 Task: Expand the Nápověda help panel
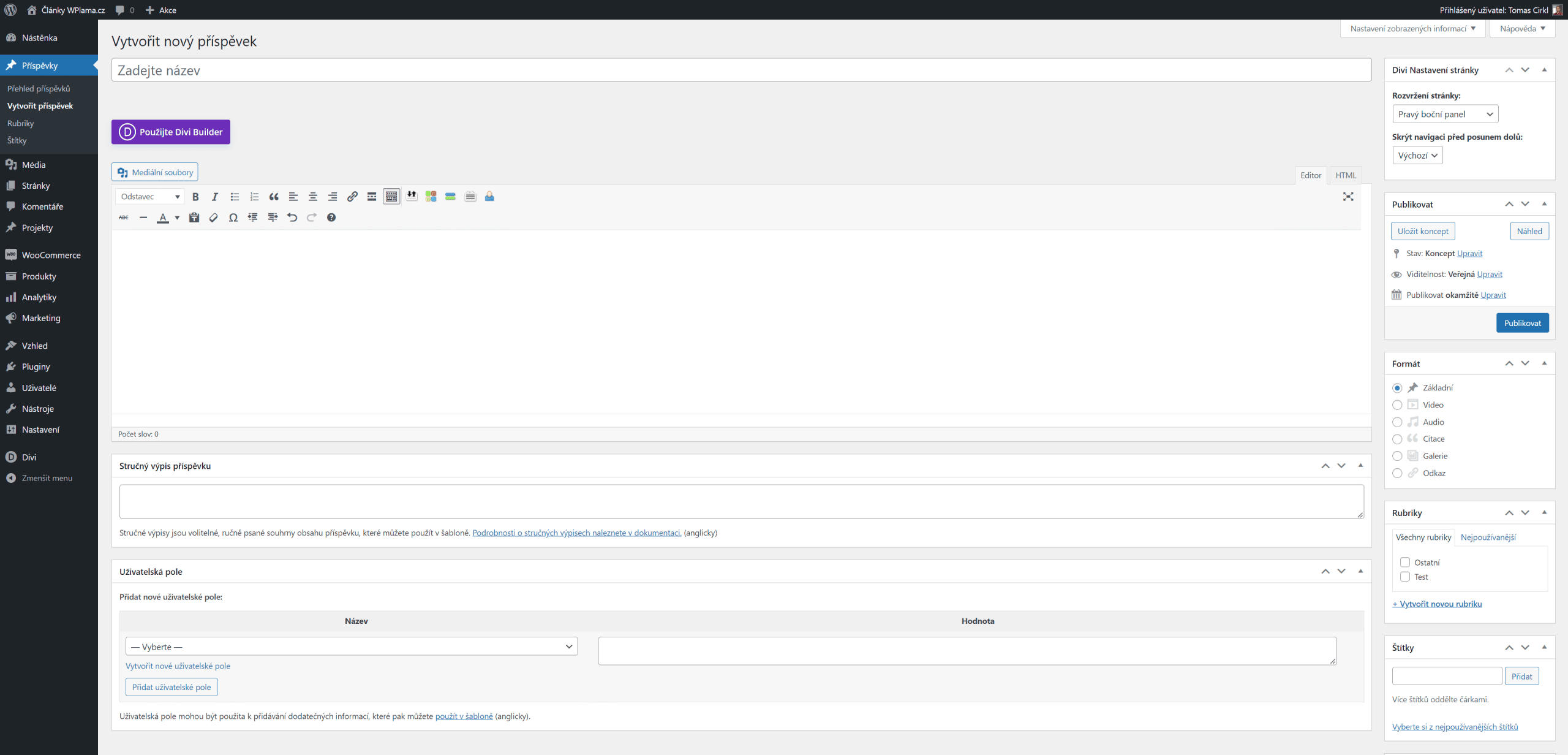pos(1523,29)
